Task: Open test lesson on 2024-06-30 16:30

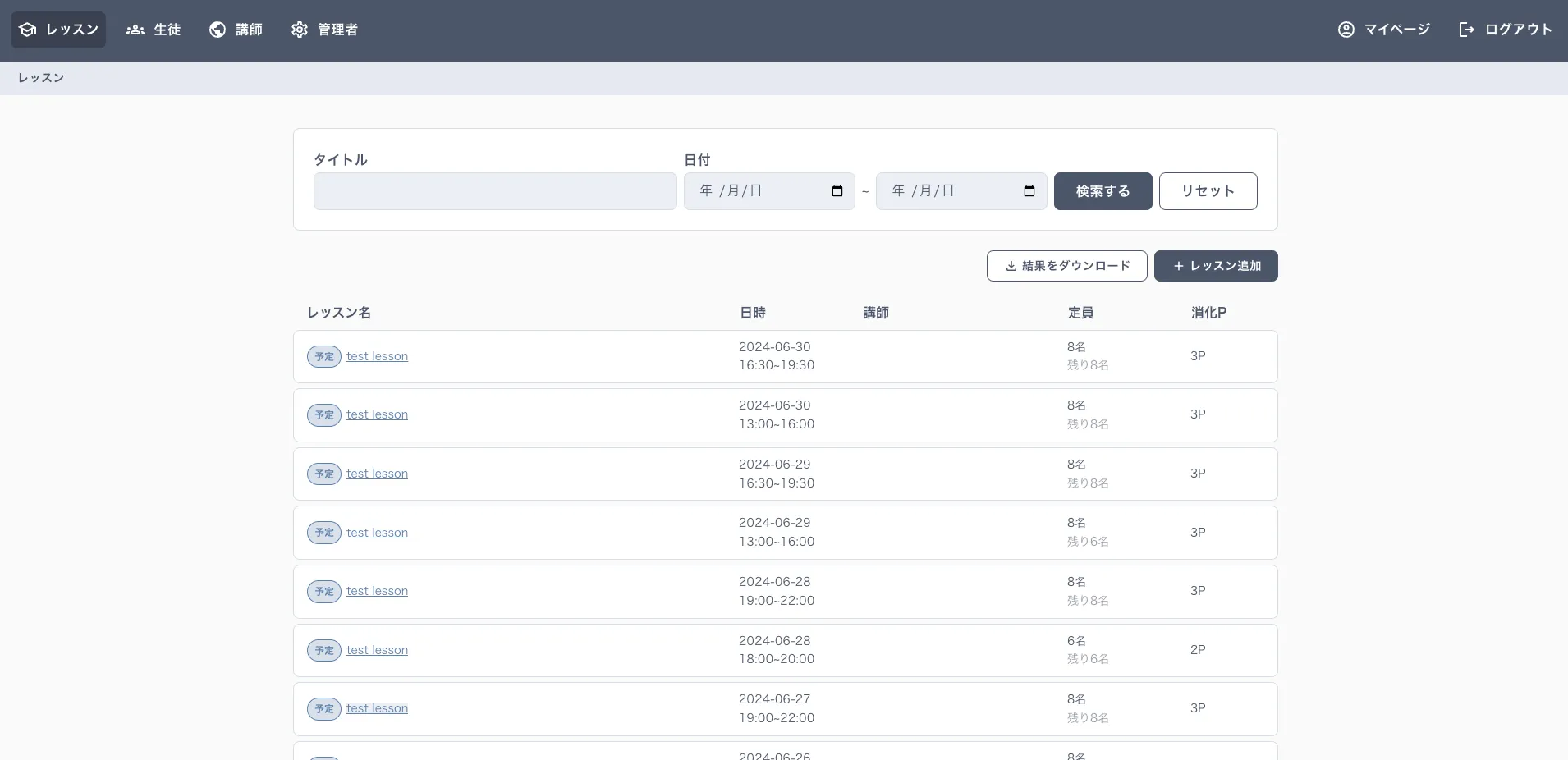Action: pyautogui.click(x=377, y=356)
